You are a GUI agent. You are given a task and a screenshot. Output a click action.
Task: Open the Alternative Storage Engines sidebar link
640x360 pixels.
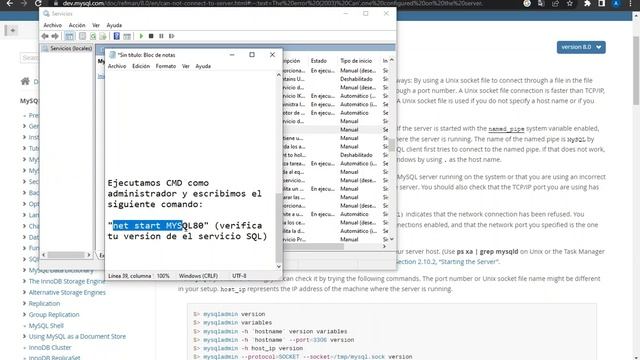click(67, 292)
